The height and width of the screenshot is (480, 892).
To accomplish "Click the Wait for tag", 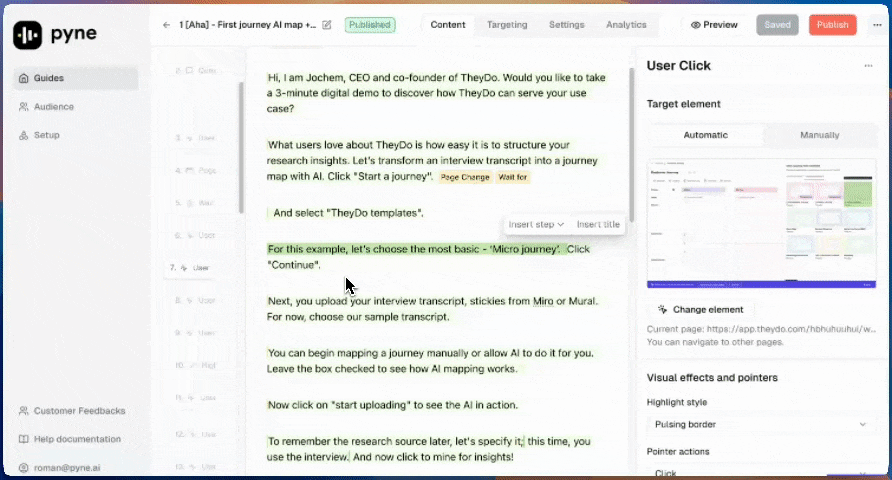I will click(x=513, y=177).
